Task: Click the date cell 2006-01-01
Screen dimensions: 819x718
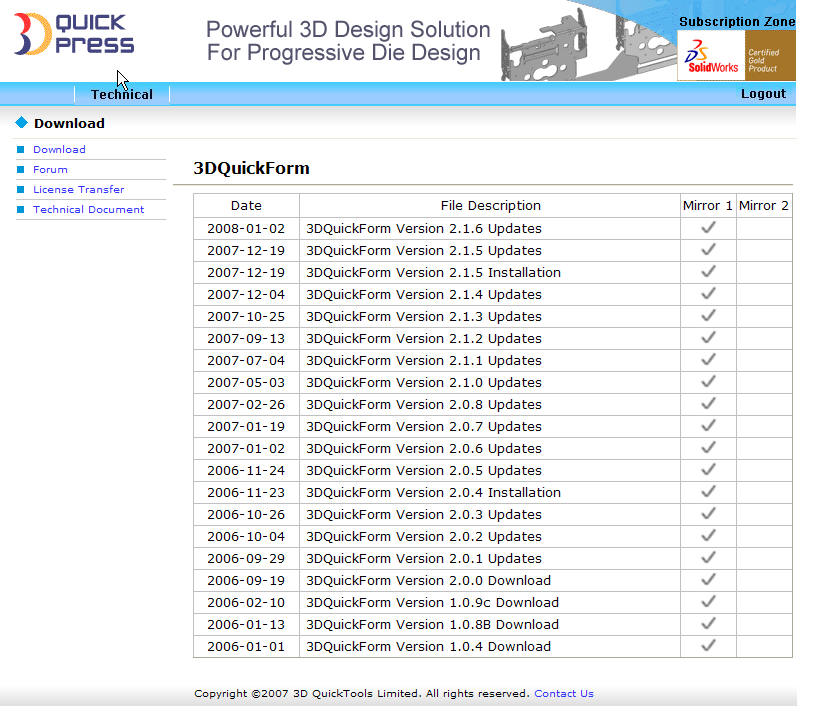Action: (x=246, y=646)
